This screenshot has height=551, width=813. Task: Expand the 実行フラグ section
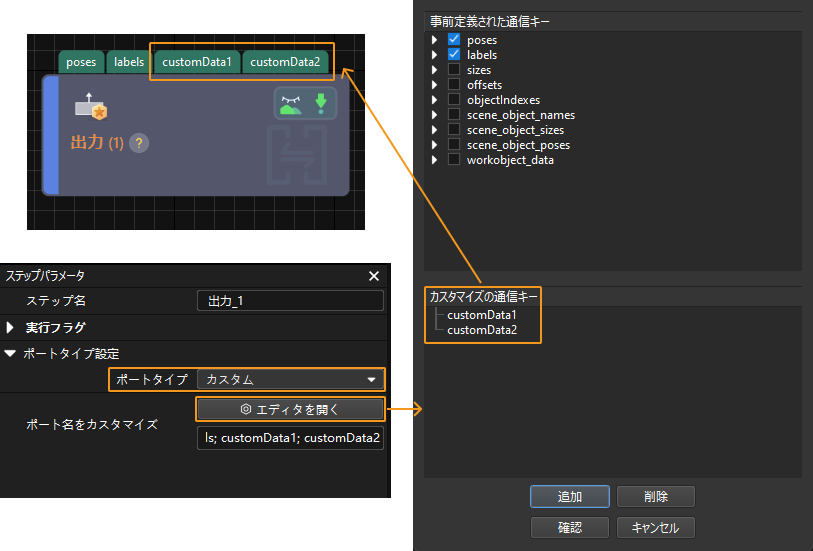coord(11,327)
